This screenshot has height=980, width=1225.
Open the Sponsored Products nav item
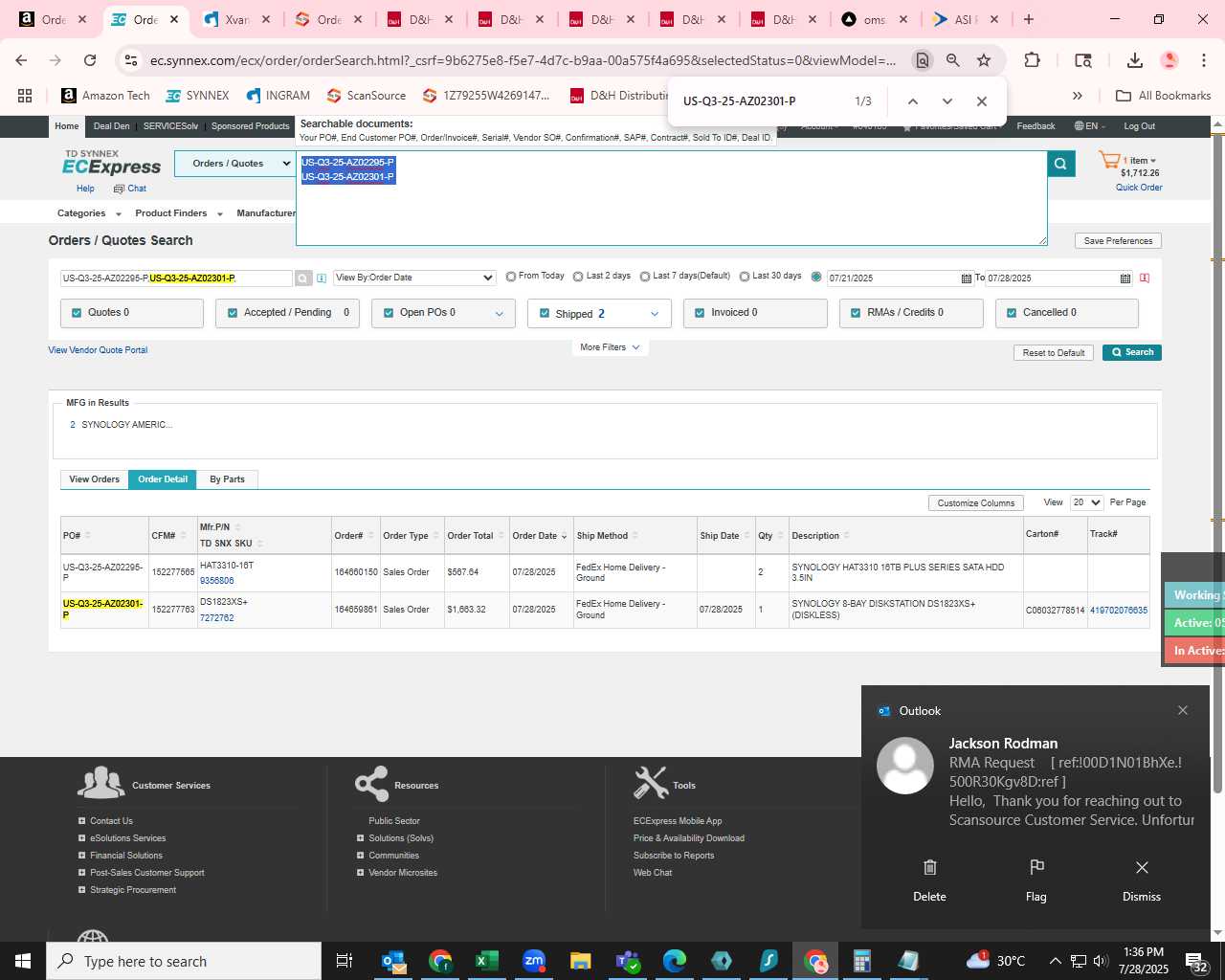tap(250, 126)
